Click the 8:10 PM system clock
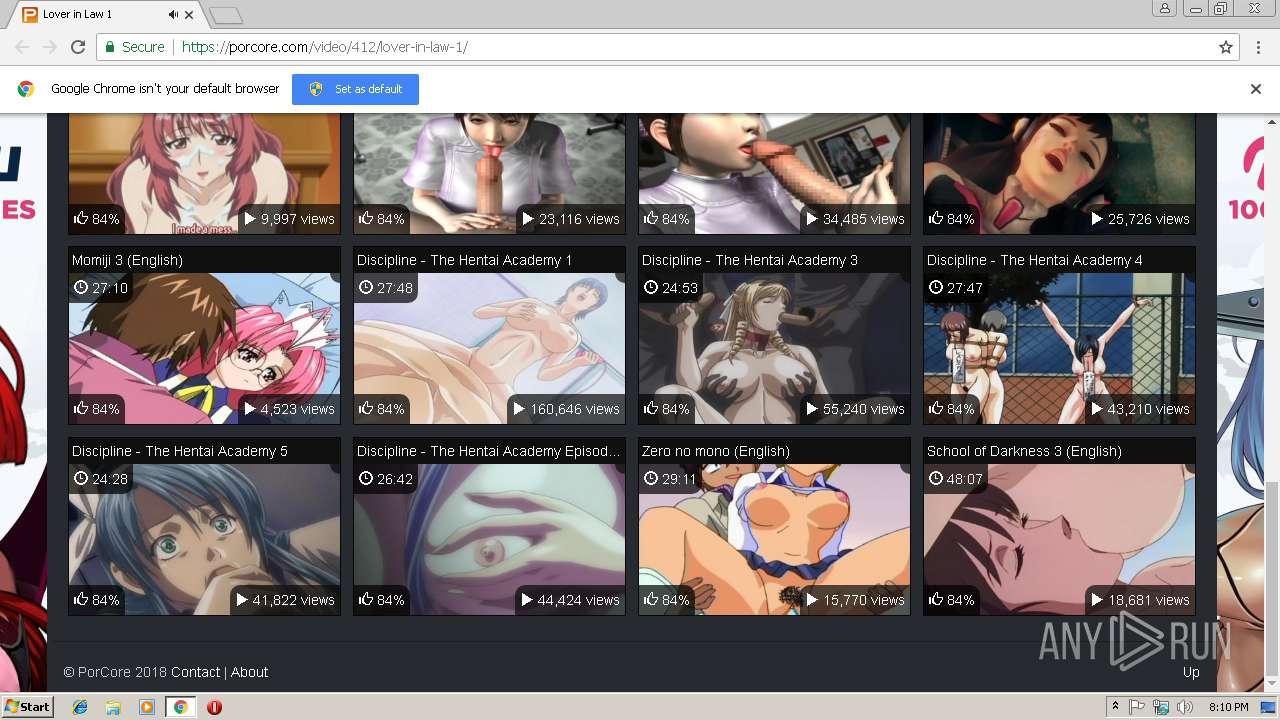The height and width of the screenshot is (720, 1280). (1229, 707)
